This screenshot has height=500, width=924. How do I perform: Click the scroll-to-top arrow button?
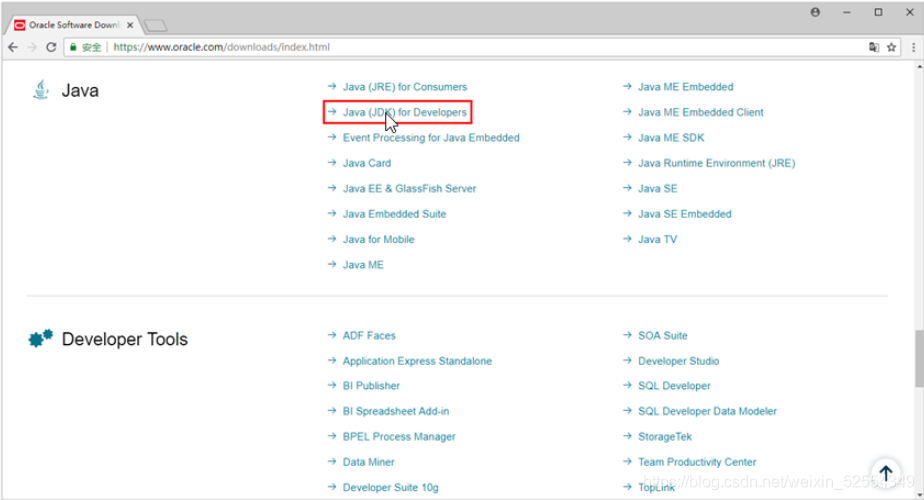(x=886, y=473)
